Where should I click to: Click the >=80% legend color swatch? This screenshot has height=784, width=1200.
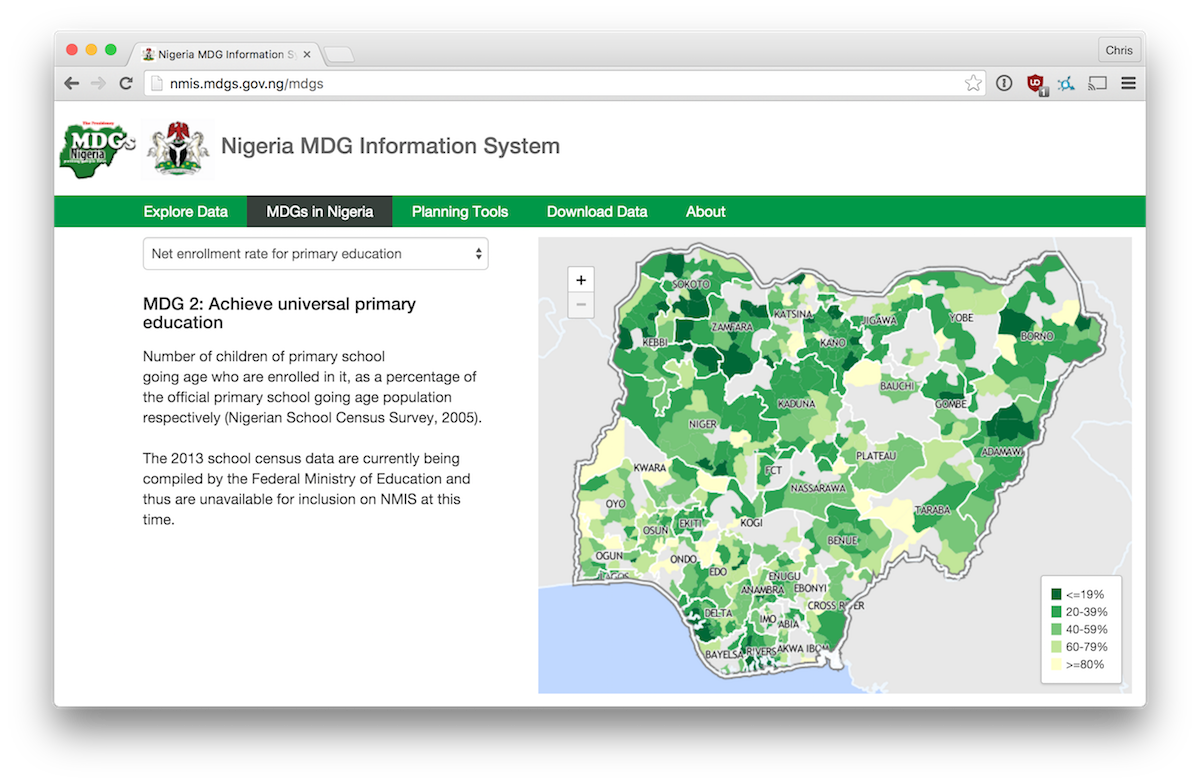point(1056,664)
